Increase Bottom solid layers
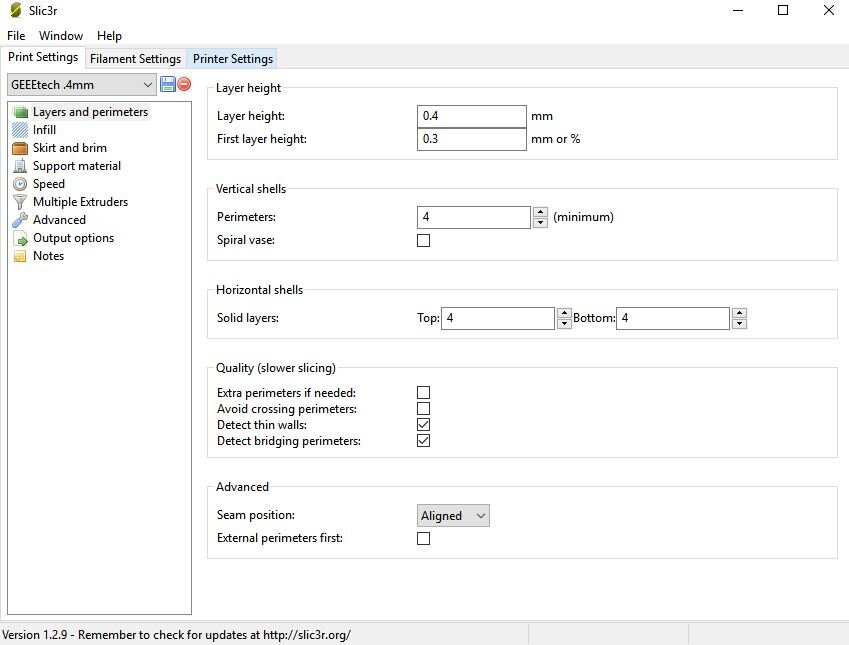Image resolution: width=849 pixels, height=645 pixels. tap(739, 313)
